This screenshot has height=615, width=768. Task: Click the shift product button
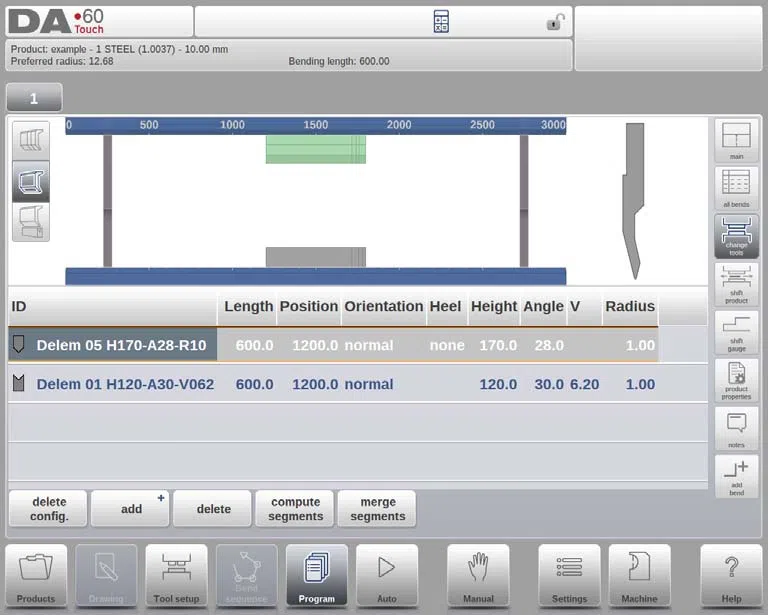736,284
